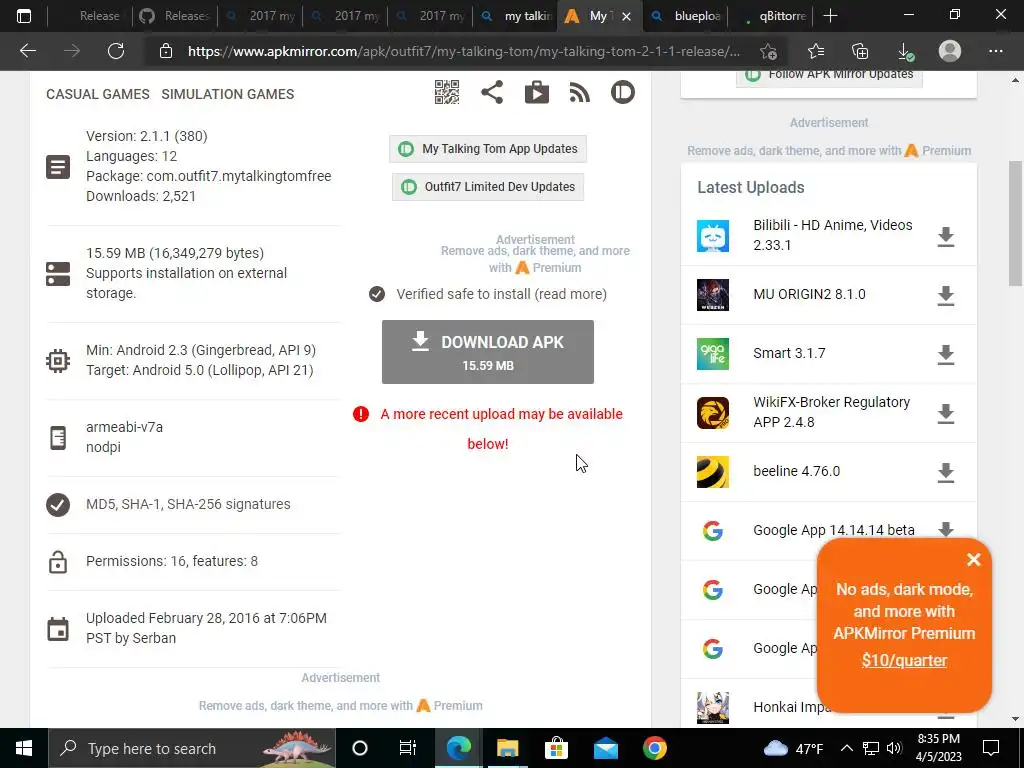Add this page to favorites
Image resolution: width=1024 pixels, height=768 pixels.
pos(768,51)
